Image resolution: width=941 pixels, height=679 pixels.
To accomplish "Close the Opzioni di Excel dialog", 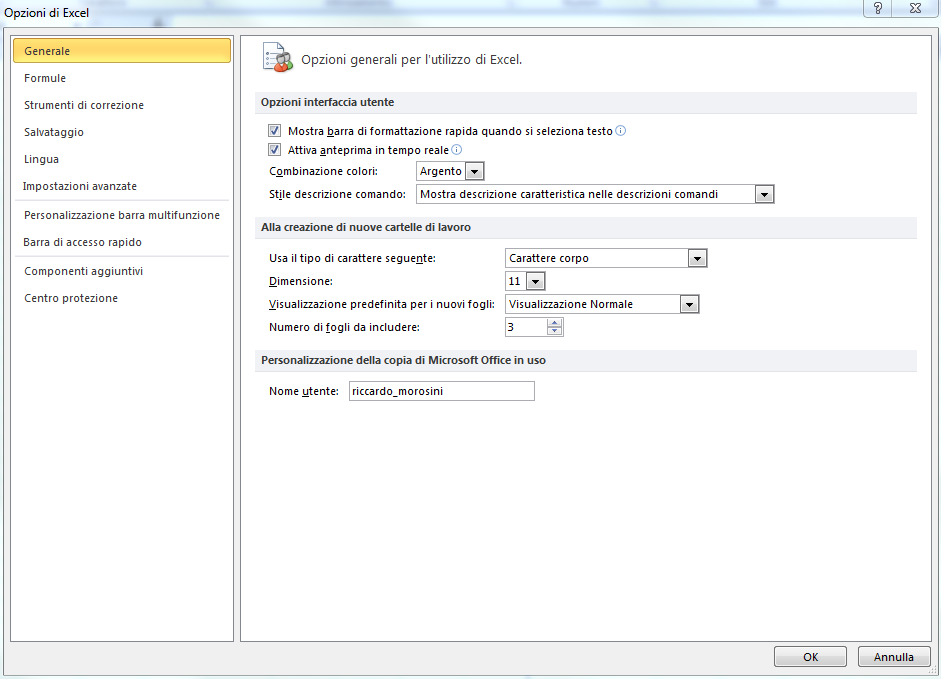I will click(x=915, y=8).
